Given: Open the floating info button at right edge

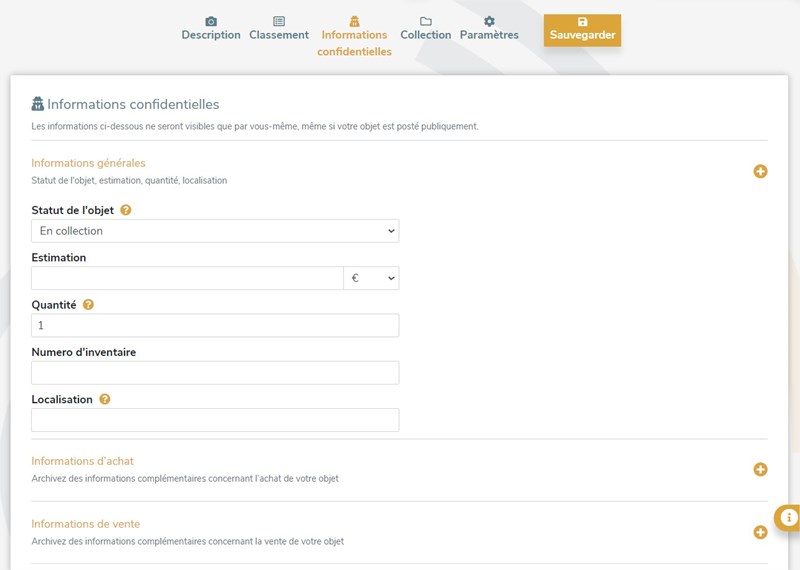Looking at the screenshot, I should click(x=788, y=517).
